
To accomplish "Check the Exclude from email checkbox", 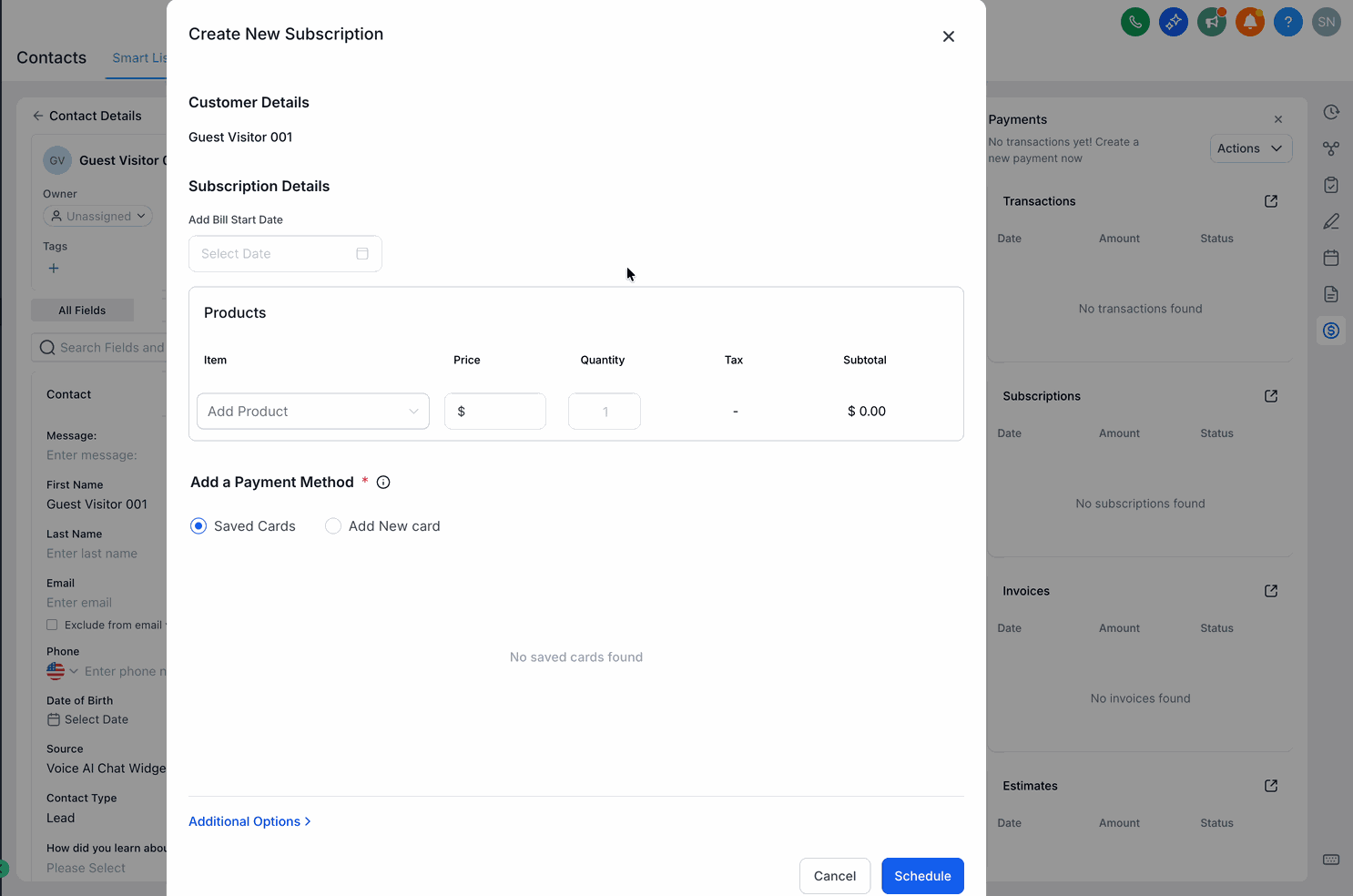I will click(x=52, y=626).
